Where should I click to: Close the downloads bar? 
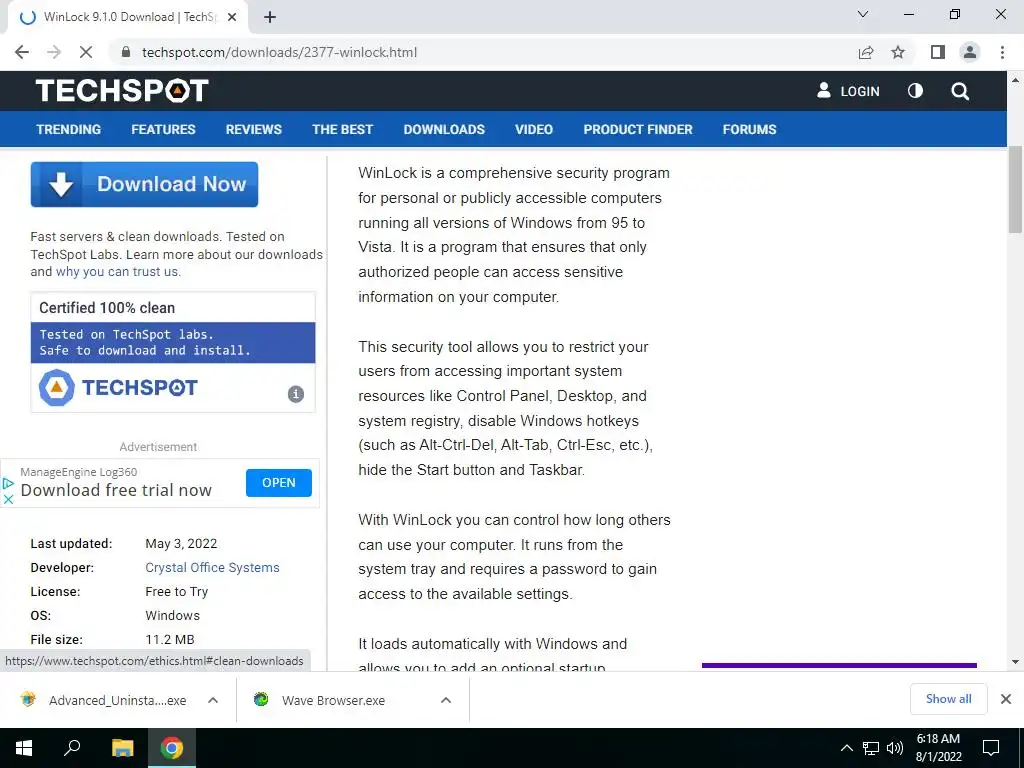(x=1006, y=699)
